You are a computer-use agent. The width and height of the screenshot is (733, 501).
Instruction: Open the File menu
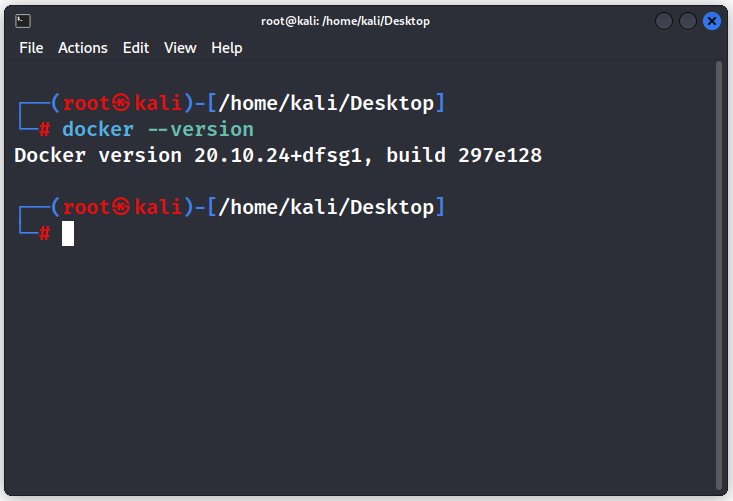pyautogui.click(x=31, y=48)
